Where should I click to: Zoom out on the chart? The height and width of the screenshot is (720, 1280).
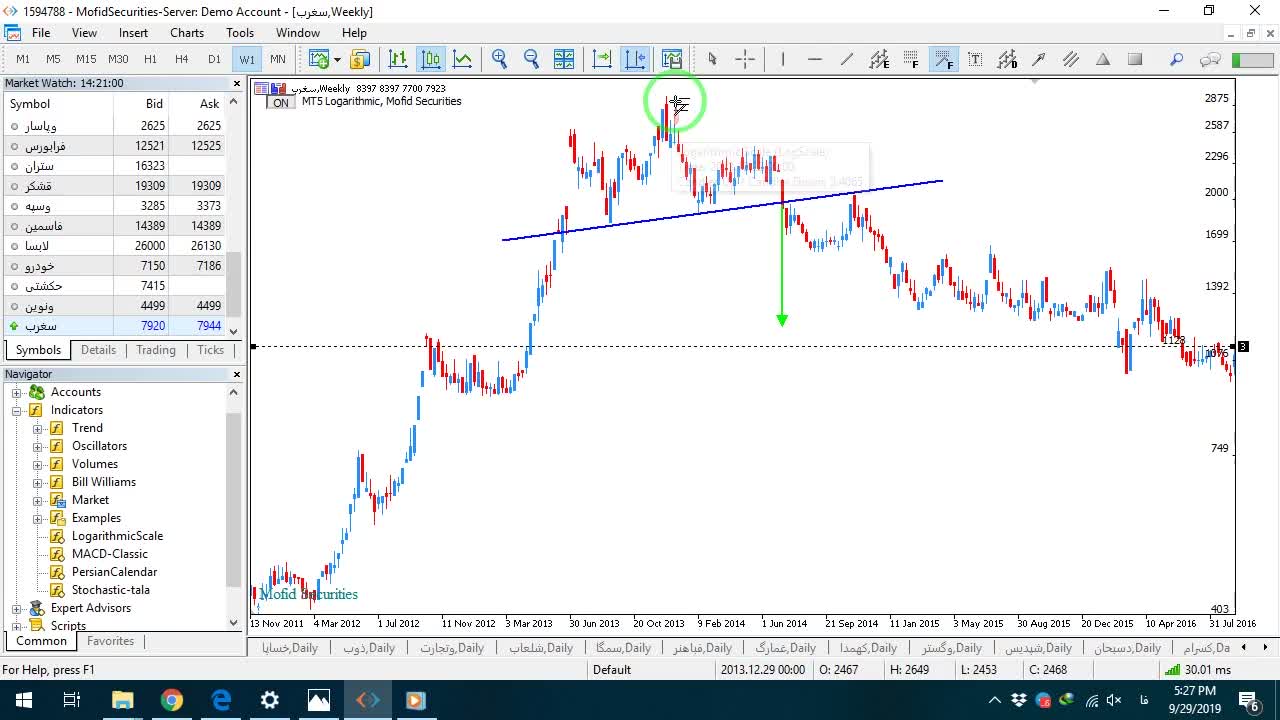point(532,59)
